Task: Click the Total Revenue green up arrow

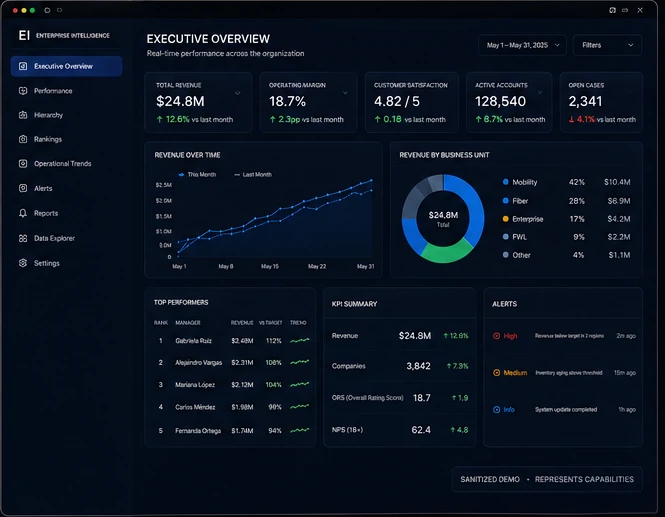Action: coord(159,120)
